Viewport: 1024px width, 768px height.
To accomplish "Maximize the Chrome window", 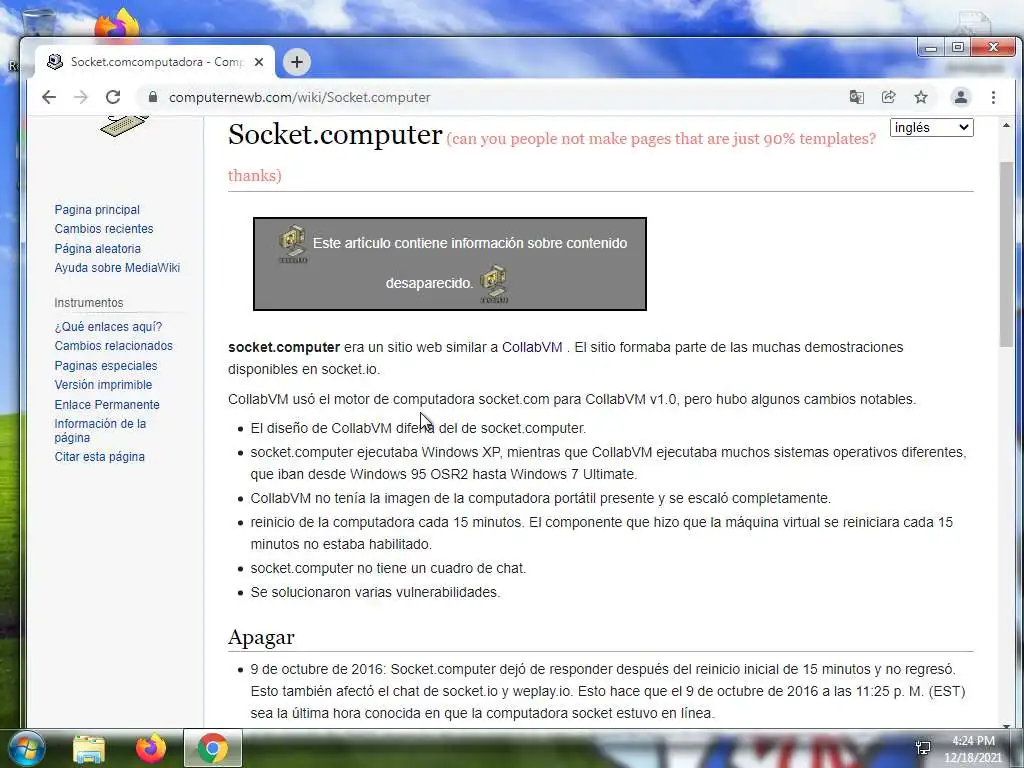I will click(957, 48).
